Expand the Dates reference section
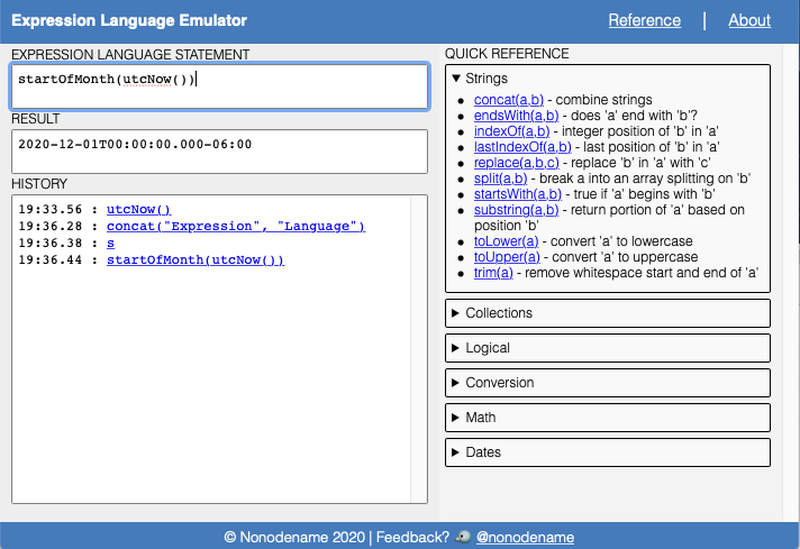Viewport: 800px width, 549px height. [608, 452]
